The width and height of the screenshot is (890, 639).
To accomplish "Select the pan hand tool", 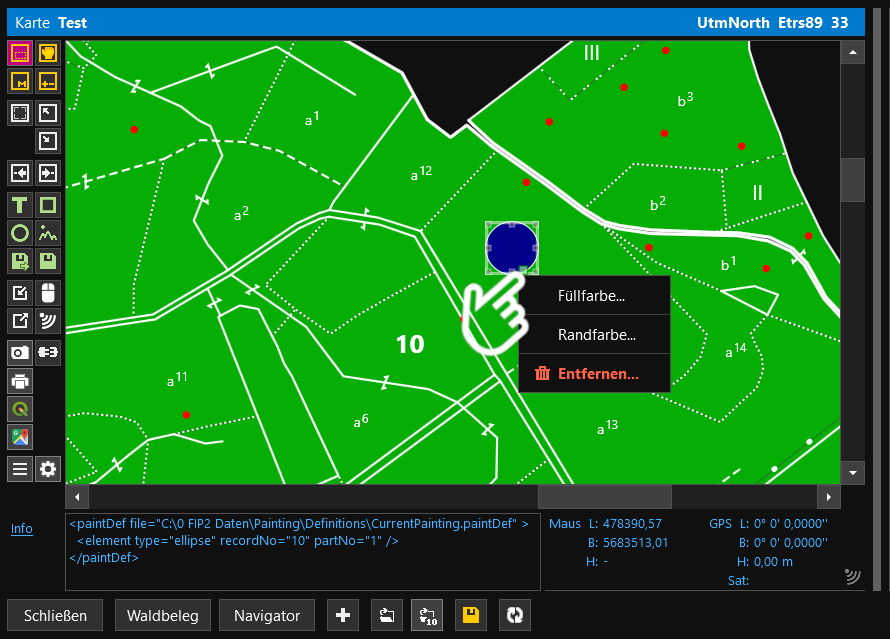I will click(x=48, y=53).
